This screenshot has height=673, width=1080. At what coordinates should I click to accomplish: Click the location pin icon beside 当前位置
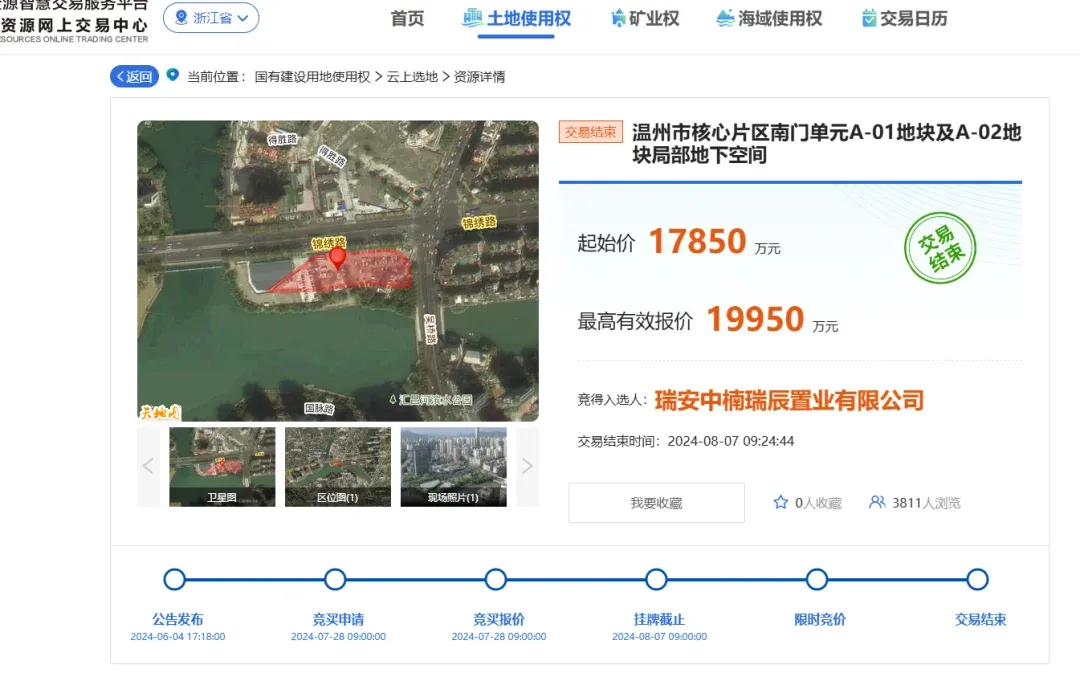pyautogui.click(x=173, y=74)
